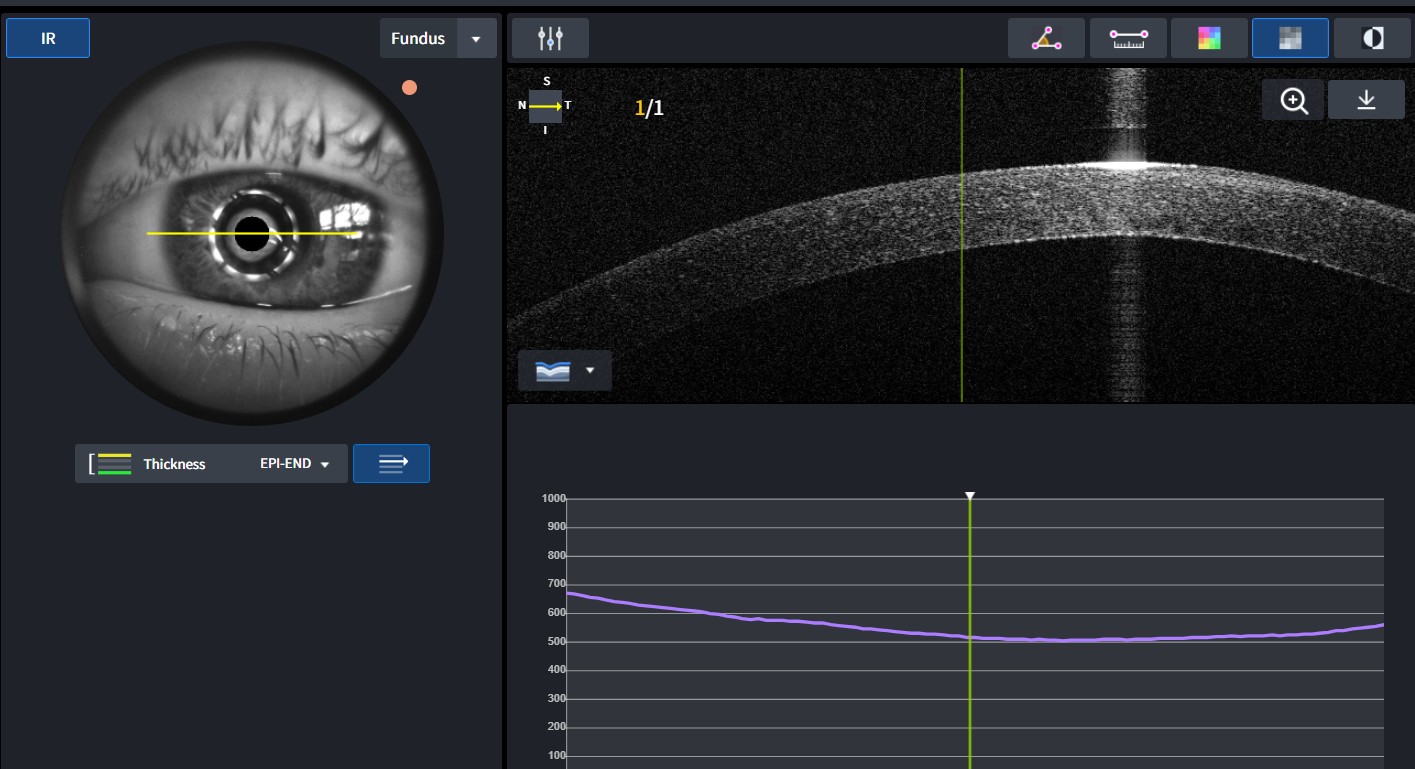Download the OCT scan image
1415x769 pixels.
(x=1366, y=100)
